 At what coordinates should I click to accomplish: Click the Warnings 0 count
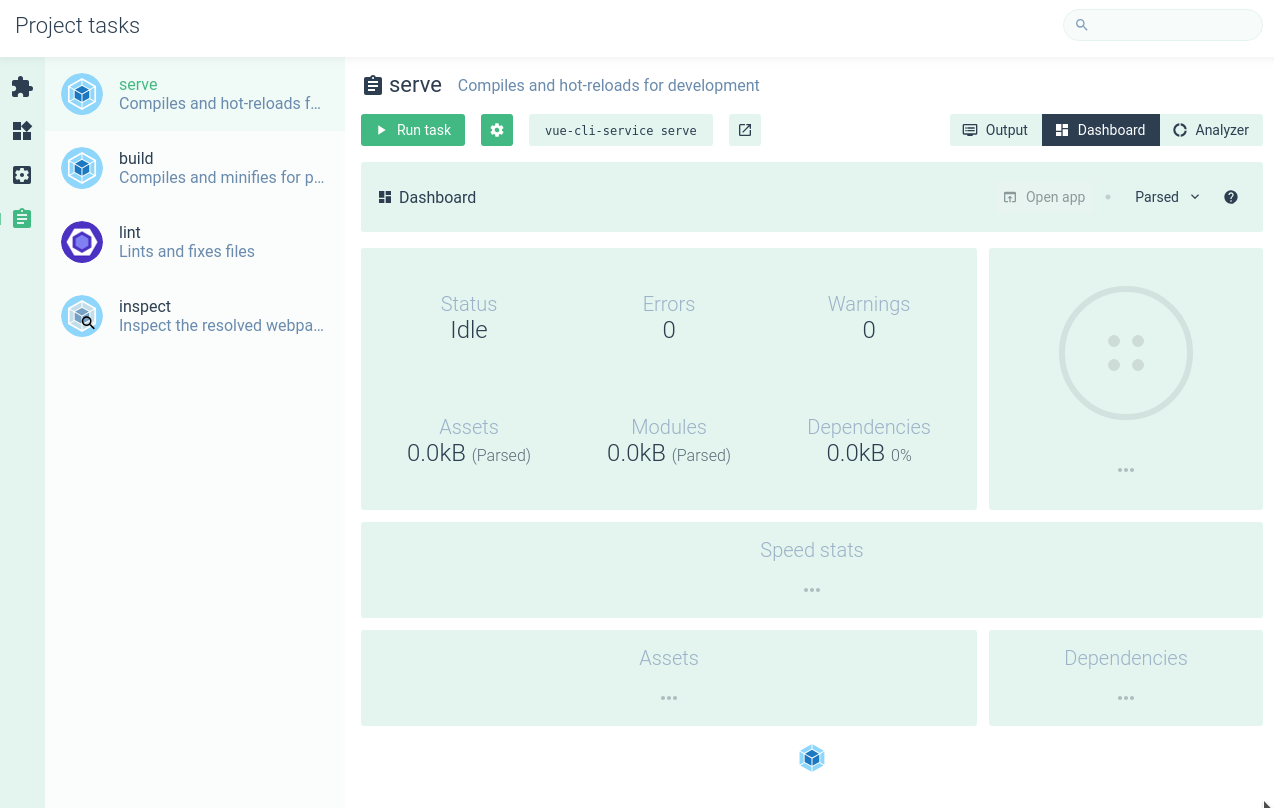point(869,330)
